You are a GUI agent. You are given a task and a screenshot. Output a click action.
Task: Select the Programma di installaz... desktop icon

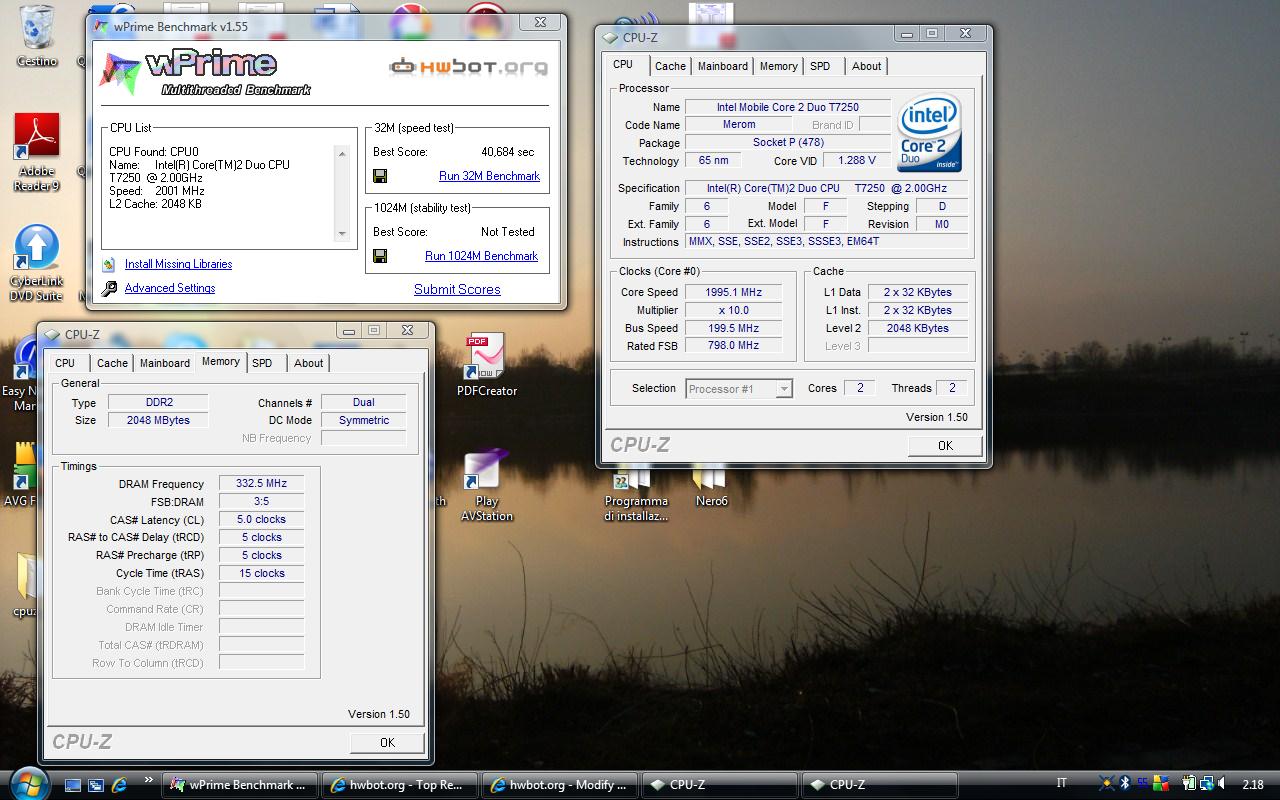click(x=636, y=494)
